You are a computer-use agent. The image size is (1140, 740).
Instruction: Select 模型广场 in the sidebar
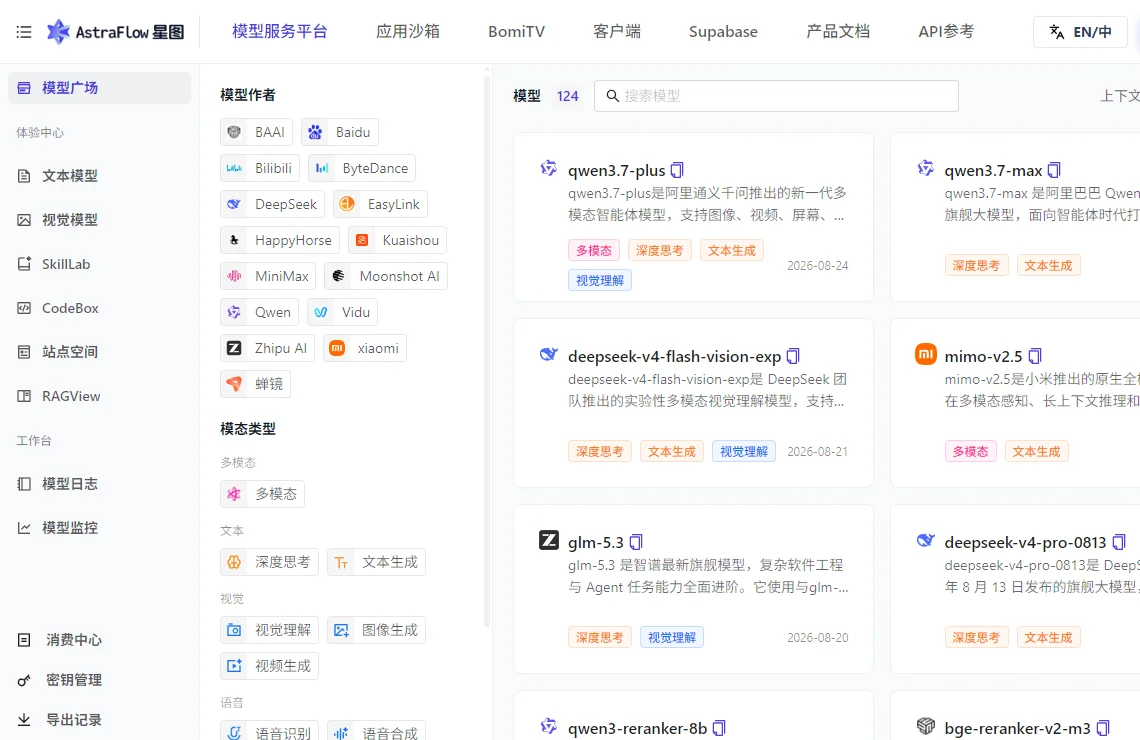pos(100,88)
